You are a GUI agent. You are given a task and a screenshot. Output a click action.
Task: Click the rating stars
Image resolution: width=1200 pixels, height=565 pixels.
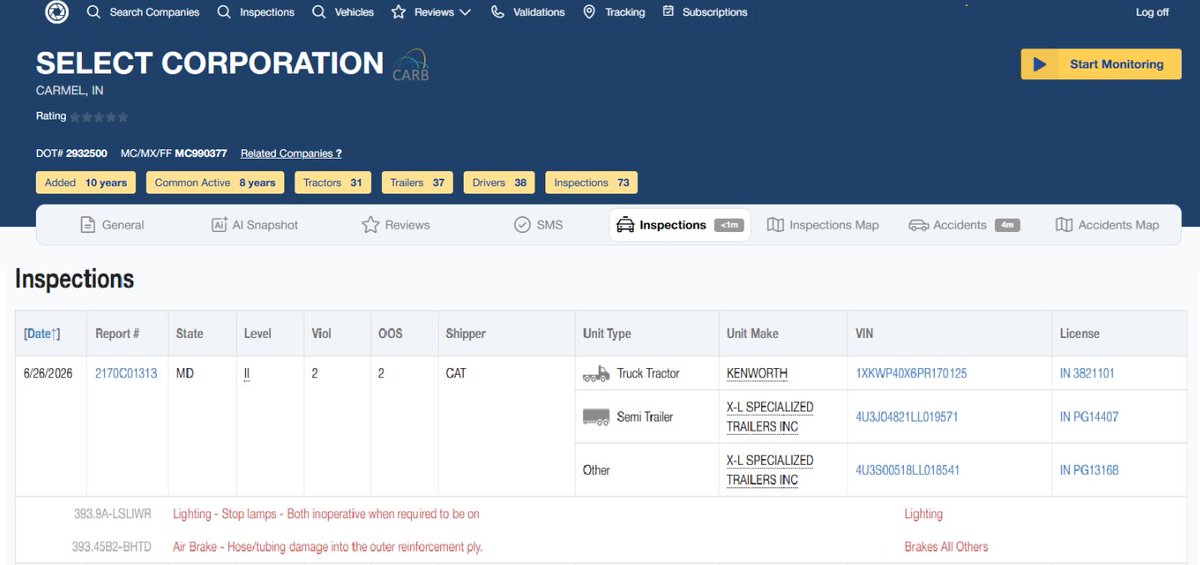pos(99,117)
